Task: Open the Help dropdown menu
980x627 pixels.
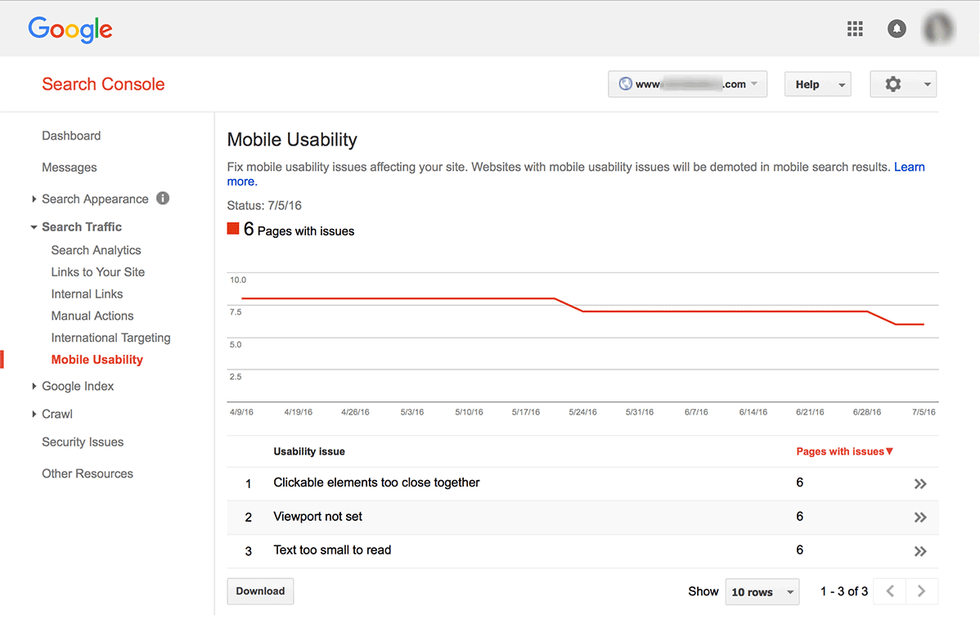Action: pos(818,84)
